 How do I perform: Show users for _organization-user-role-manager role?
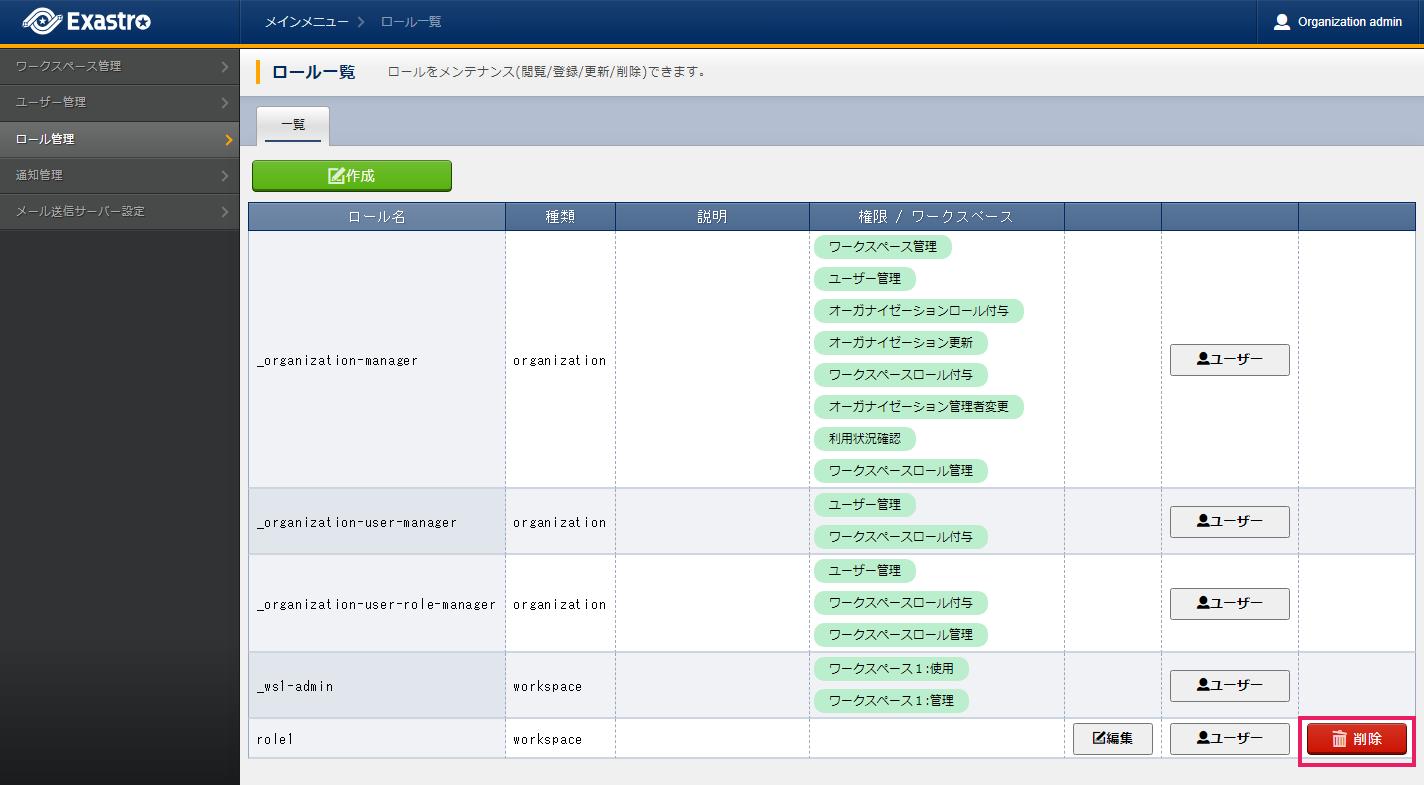(x=1229, y=604)
